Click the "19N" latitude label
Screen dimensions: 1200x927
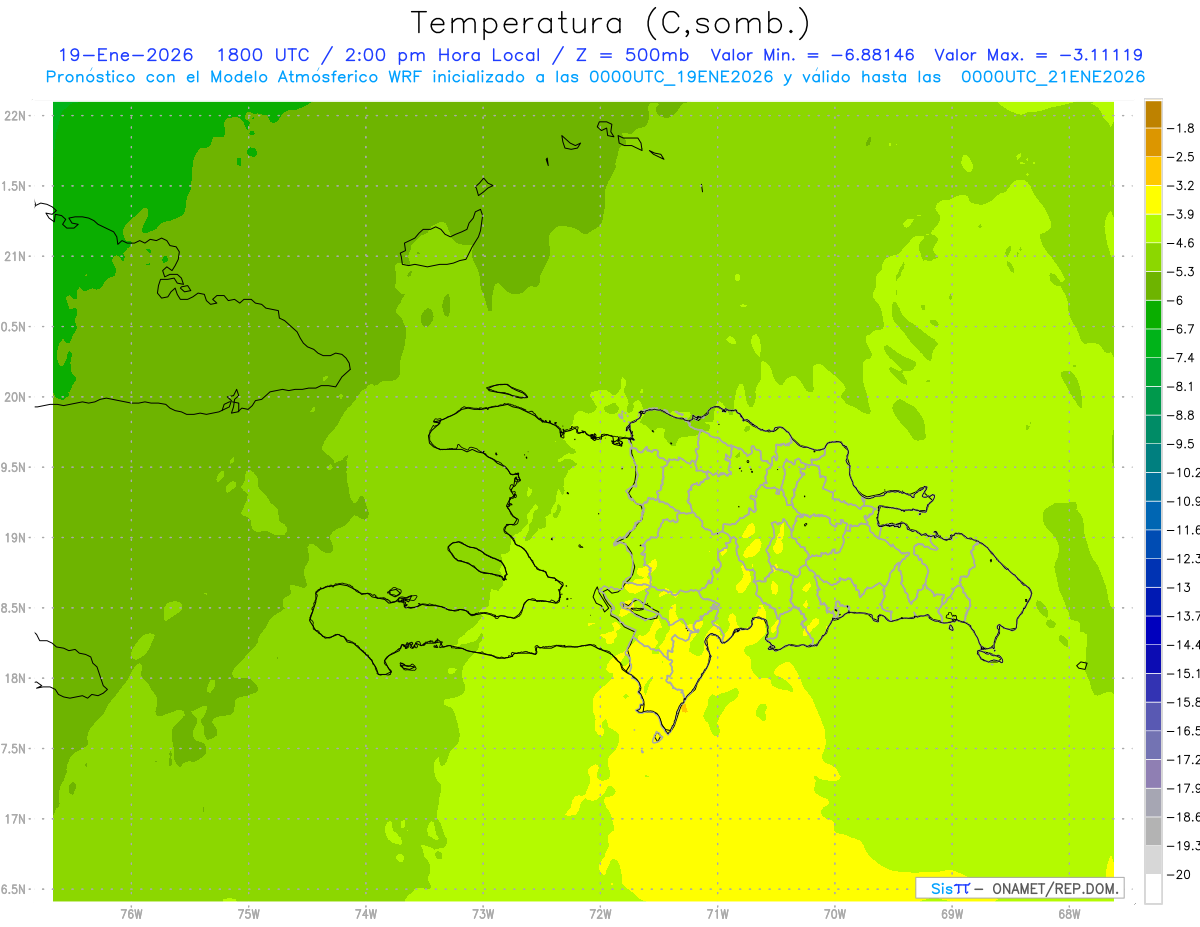coord(17,538)
